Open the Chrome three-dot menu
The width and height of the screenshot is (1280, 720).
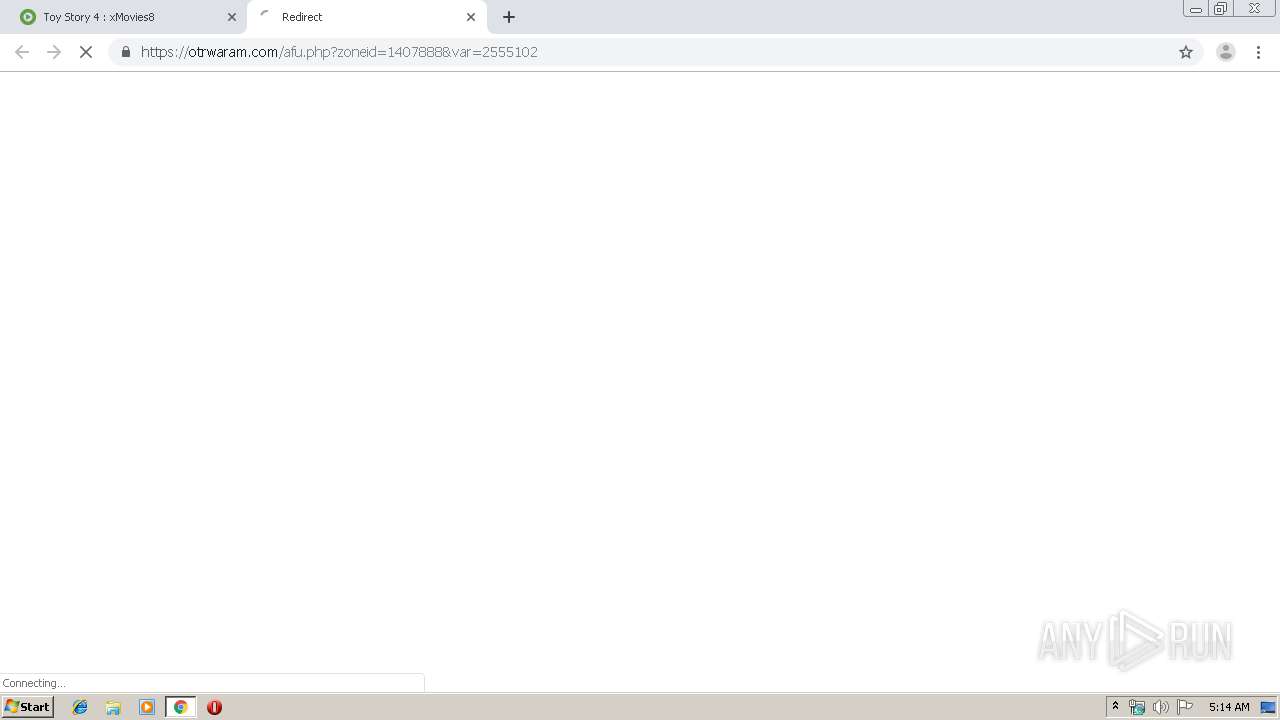pyautogui.click(x=1258, y=52)
